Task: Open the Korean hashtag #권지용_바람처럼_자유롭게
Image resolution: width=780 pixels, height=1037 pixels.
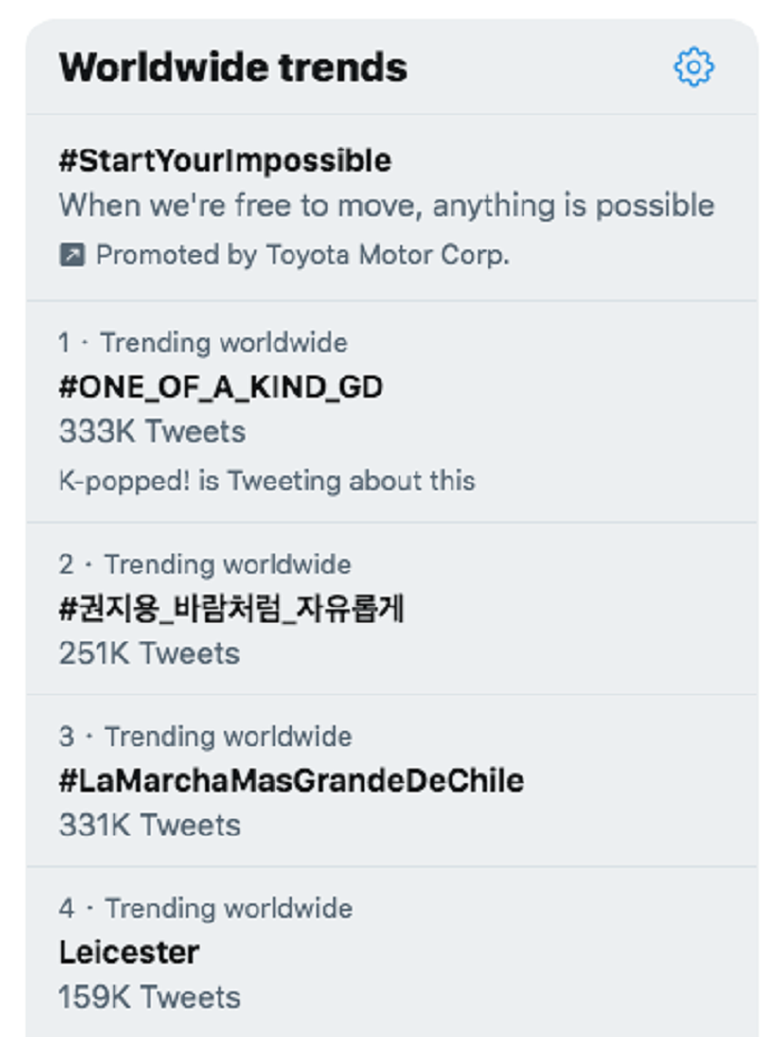Action: pyautogui.click(x=231, y=608)
